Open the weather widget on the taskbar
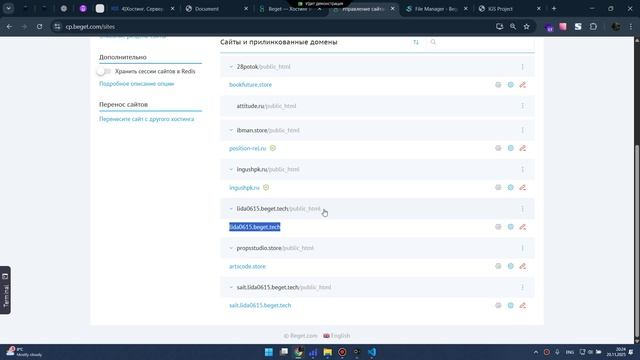 tap(24, 352)
